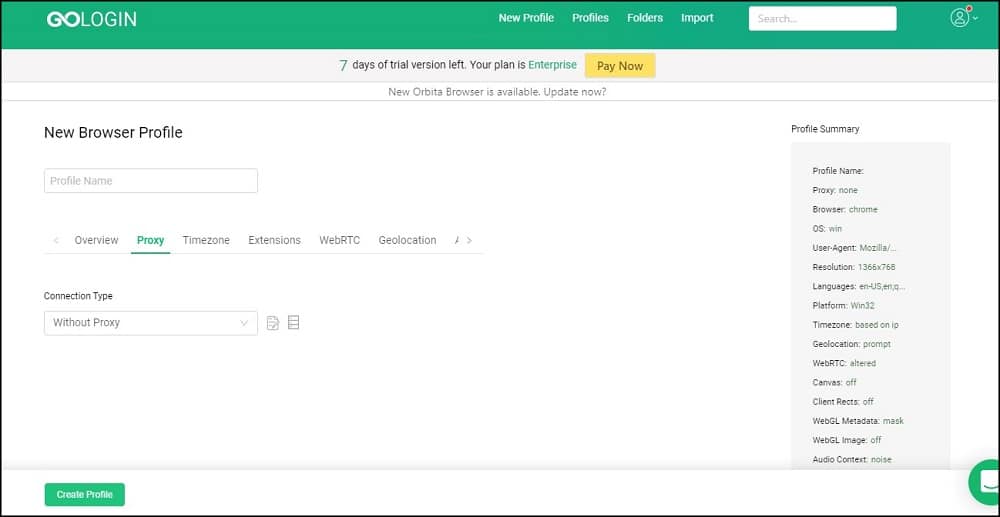Screen dimensions: 1000x517
Task: Select the Proxy tab
Action: coord(151,240)
